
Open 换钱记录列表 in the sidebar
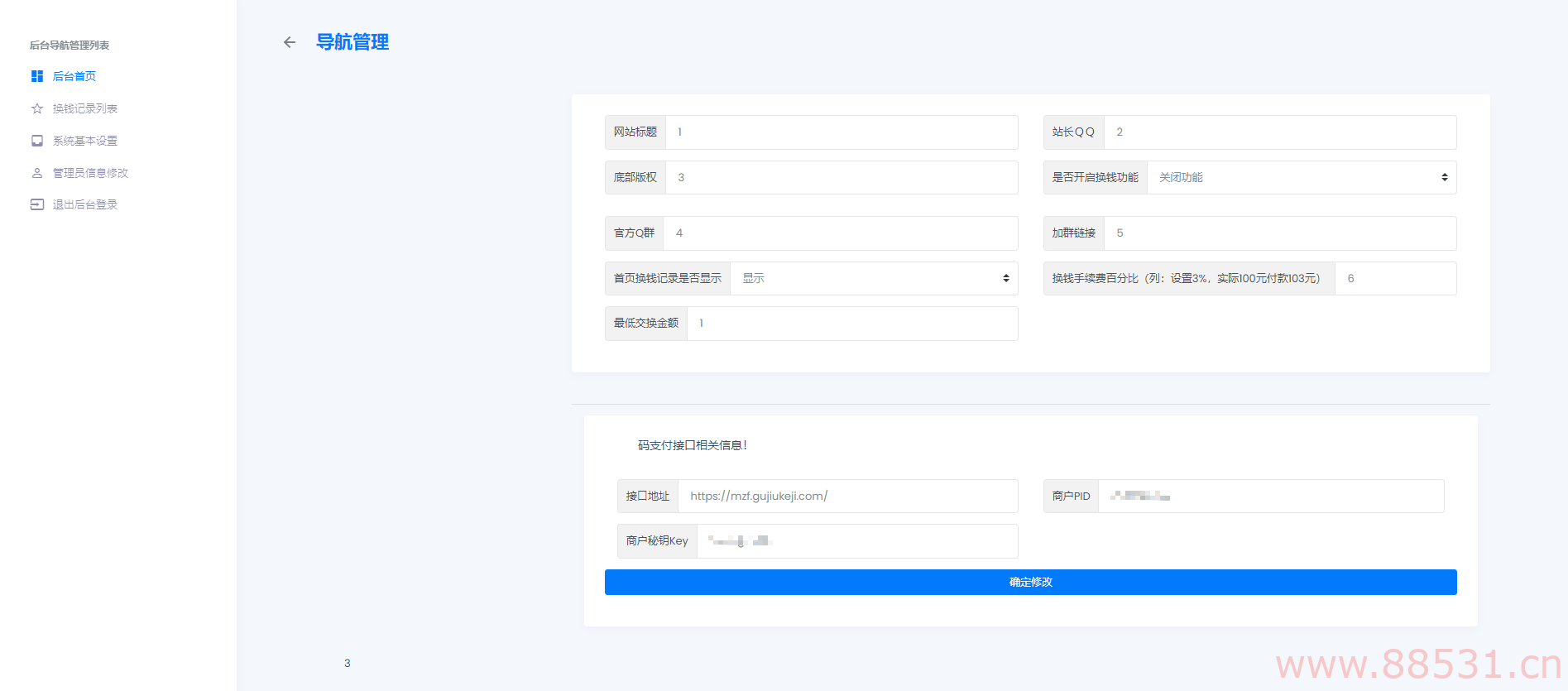pos(85,108)
